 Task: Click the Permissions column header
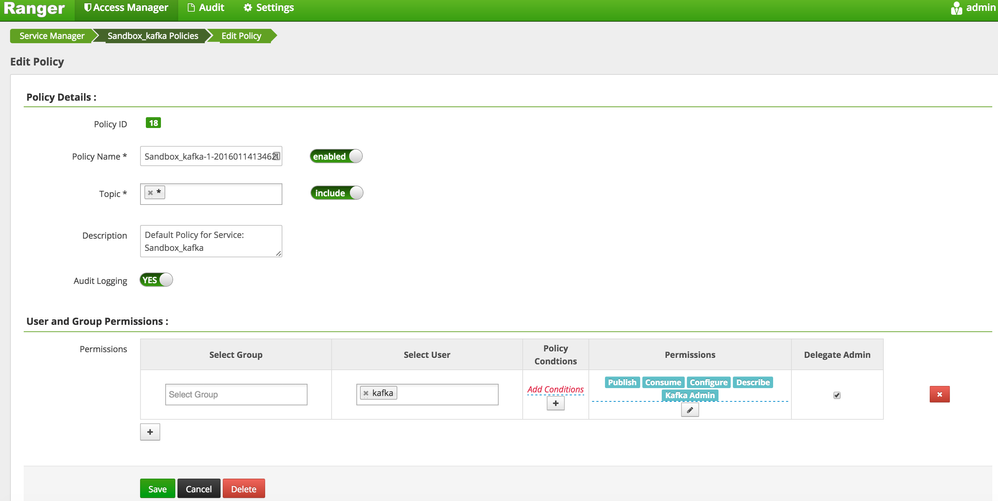pos(690,355)
